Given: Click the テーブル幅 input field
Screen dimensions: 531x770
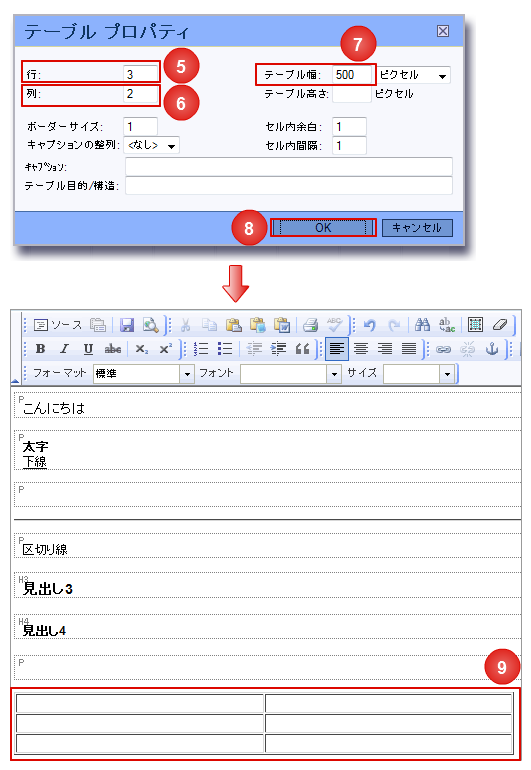Looking at the screenshot, I should tap(352, 75).
